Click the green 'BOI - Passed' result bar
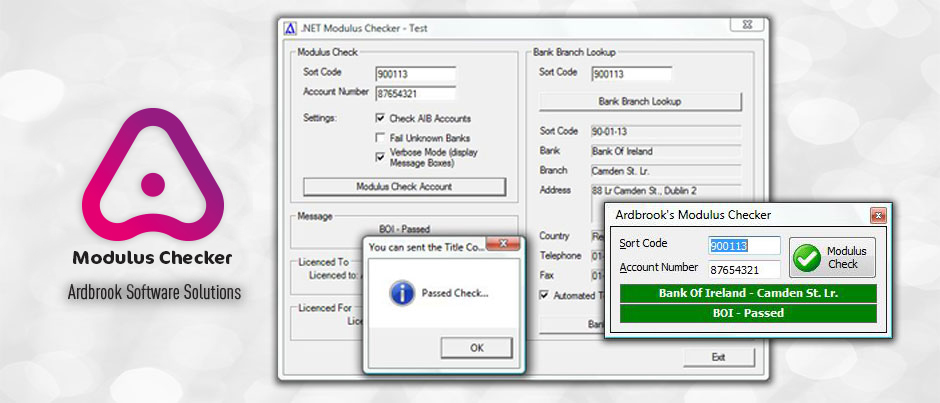The height and width of the screenshot is (403, 940). 748,313
